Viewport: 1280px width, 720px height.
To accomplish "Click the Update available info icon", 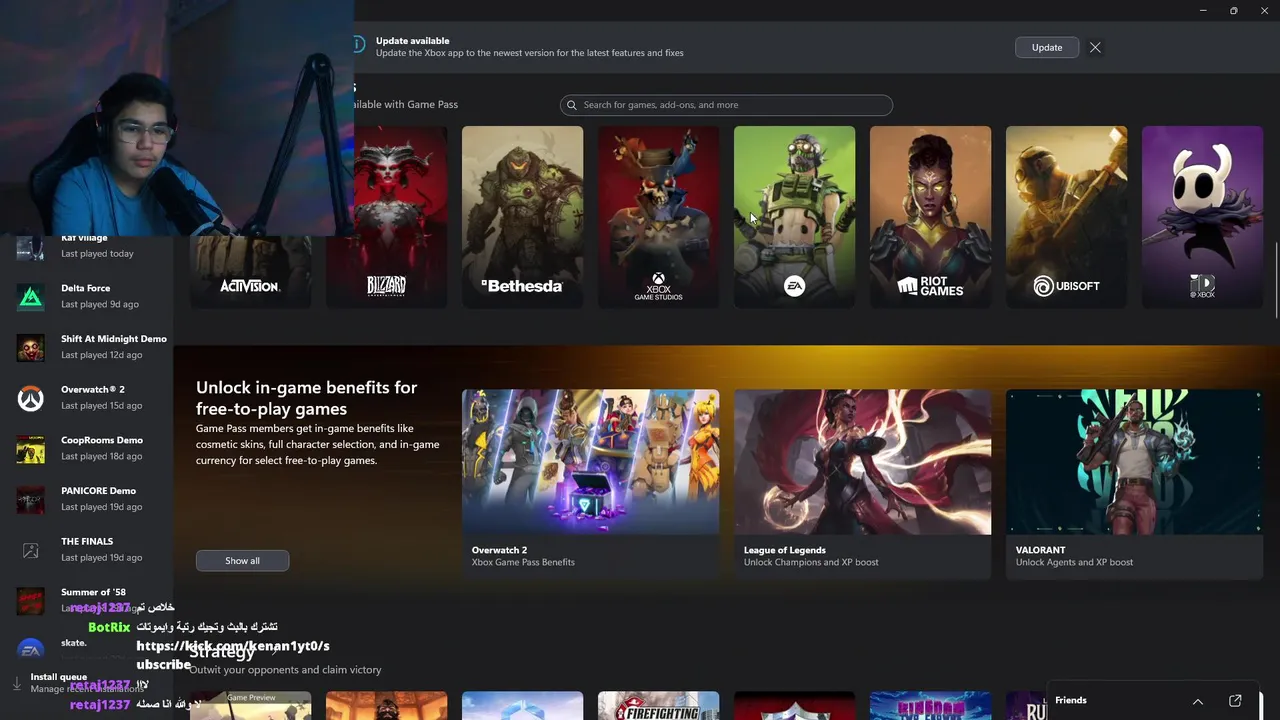I will [x=359, y=45].
